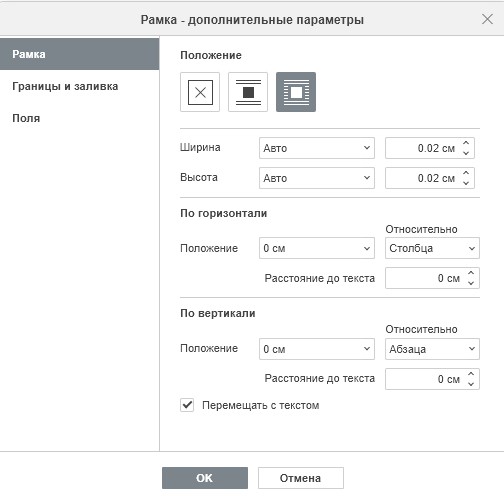Click the Высота label
The image size is (504, 497).
[x=199, y=177]
